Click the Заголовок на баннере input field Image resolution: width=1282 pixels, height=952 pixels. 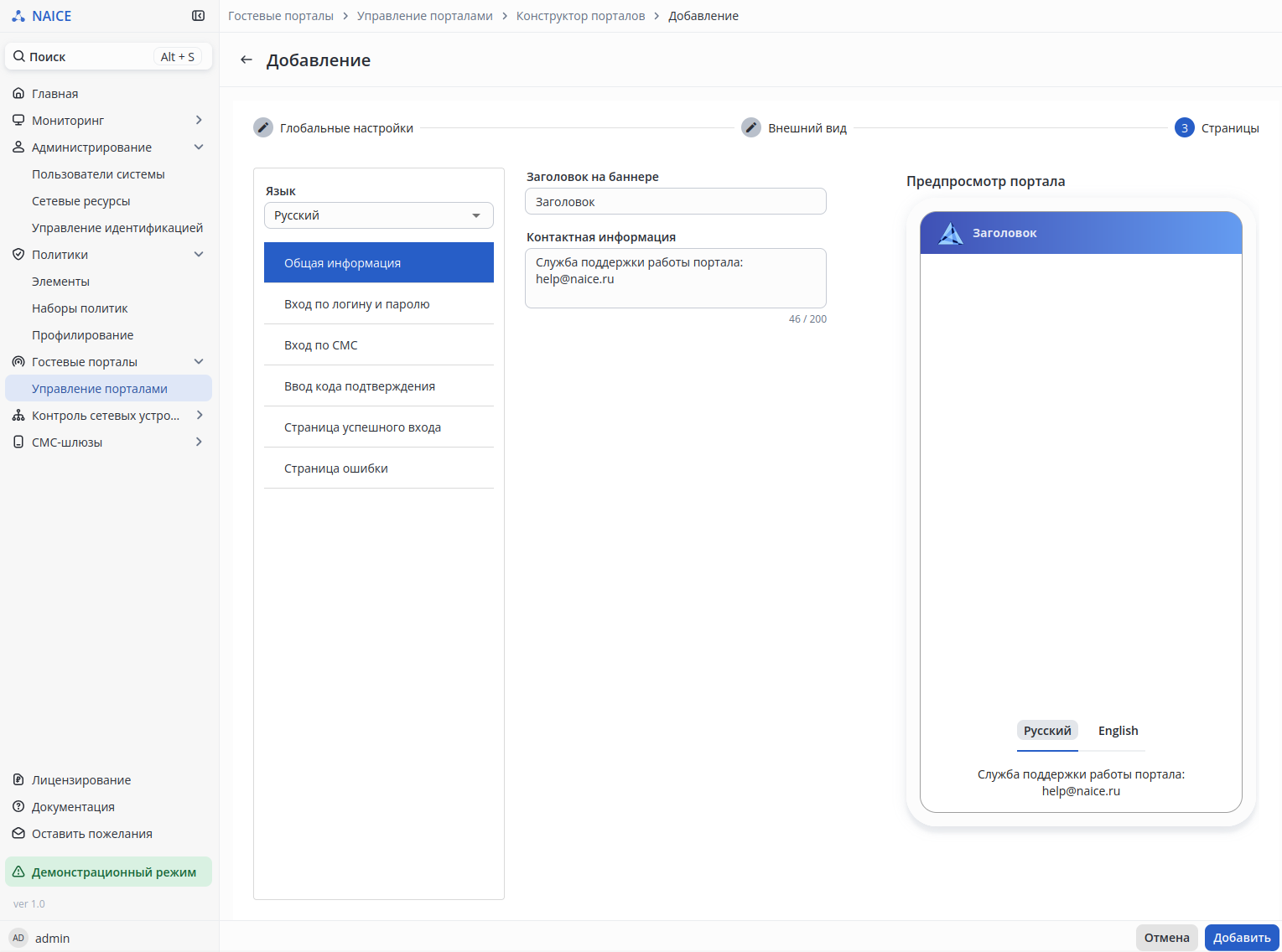[x=675, y=202]
